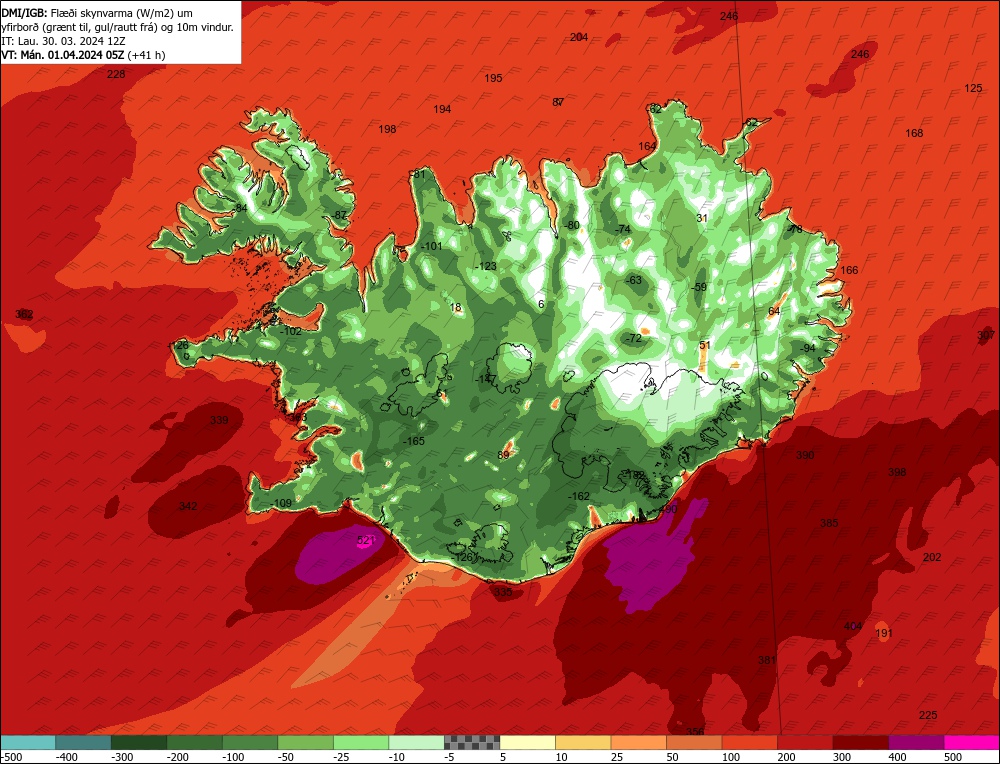Viewport: 1000px width, 764px height.
Task: Click the value '125' on the map
Action: (x=973, y=88)
